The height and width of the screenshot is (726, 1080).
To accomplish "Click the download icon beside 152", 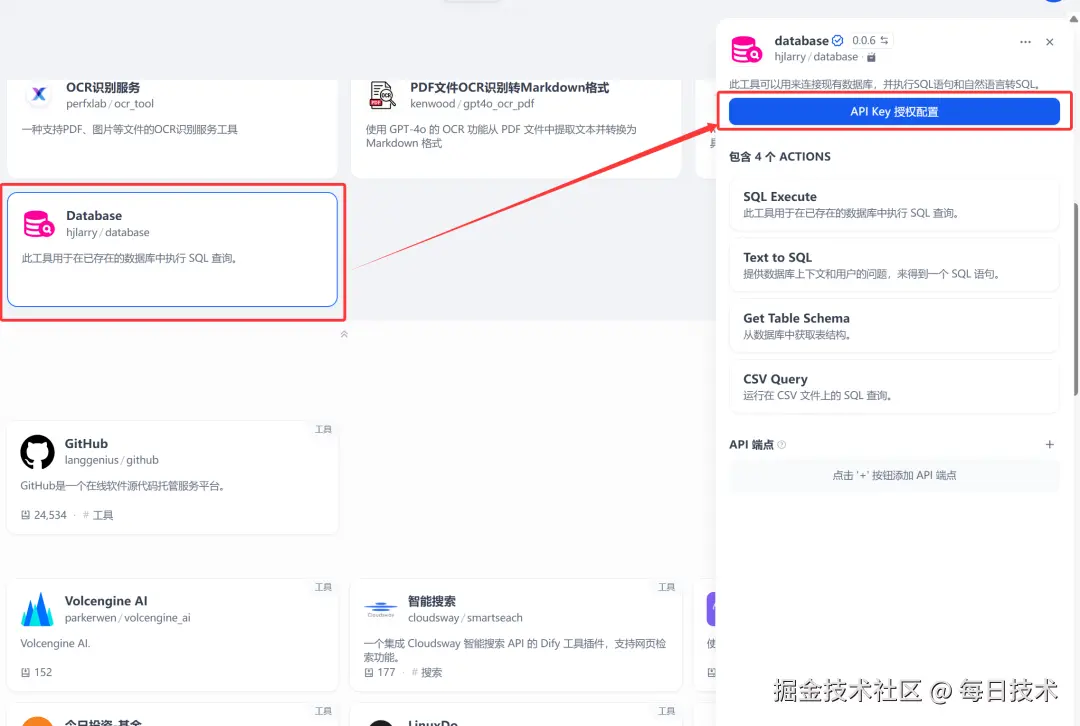I will point(25,672).
